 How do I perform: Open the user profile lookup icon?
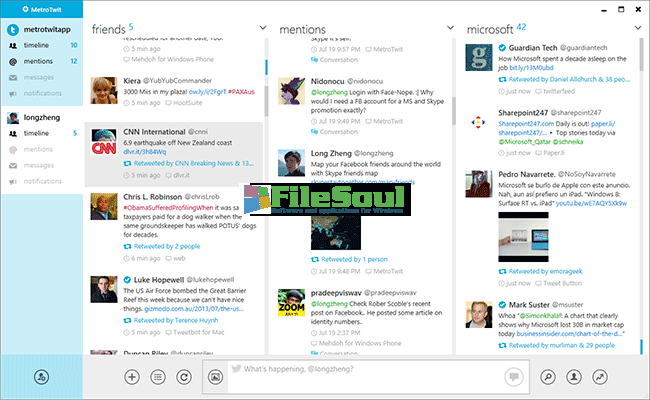point(575,377)
